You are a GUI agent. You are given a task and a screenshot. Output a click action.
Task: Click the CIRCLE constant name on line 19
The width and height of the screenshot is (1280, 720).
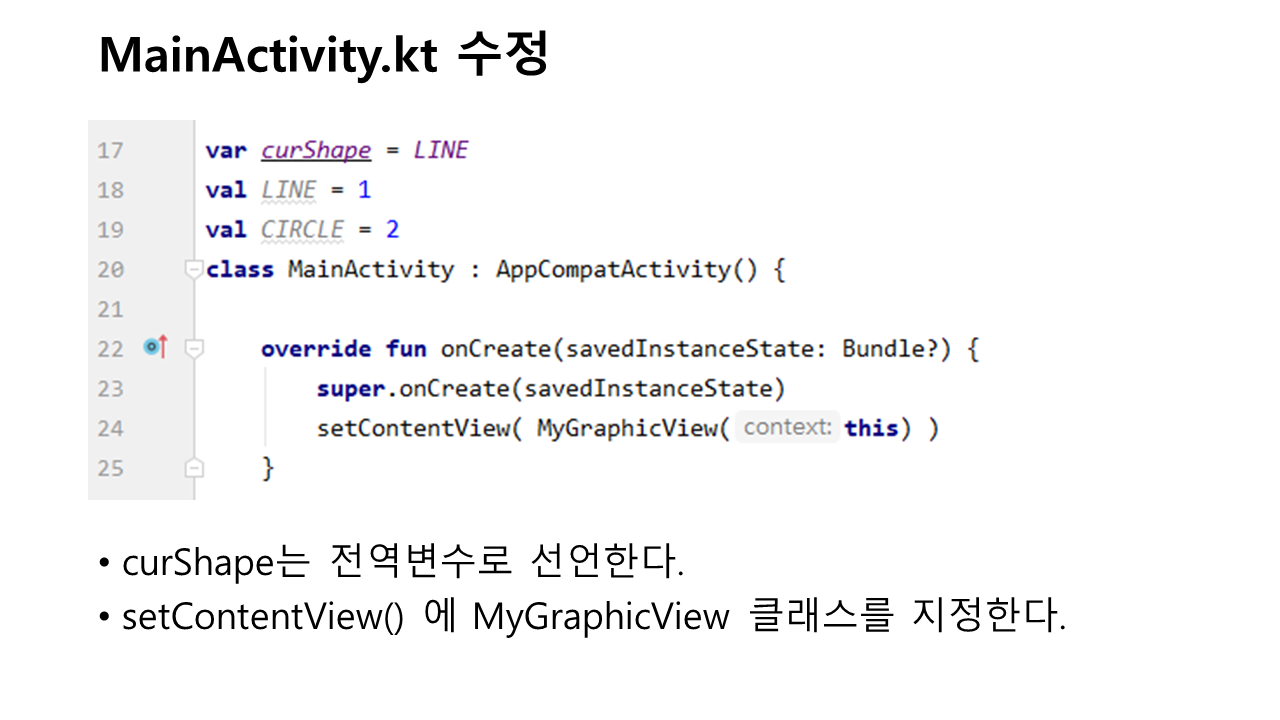pyautogui.click(x=302, y=229)
